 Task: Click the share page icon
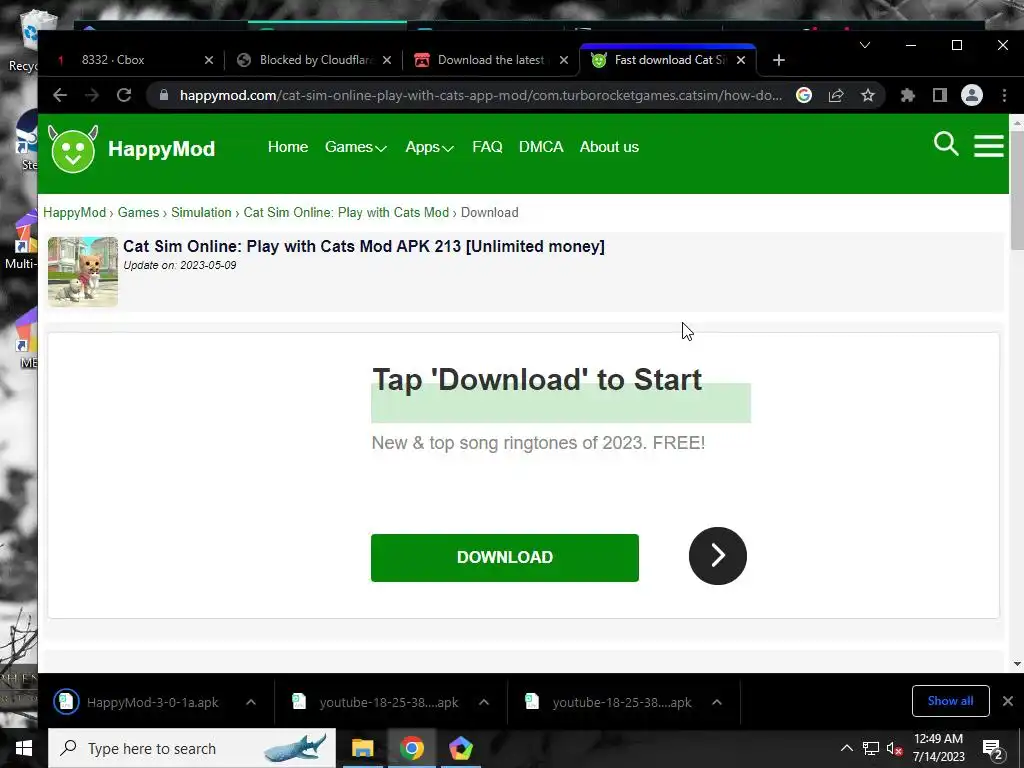tap(836, 95)
